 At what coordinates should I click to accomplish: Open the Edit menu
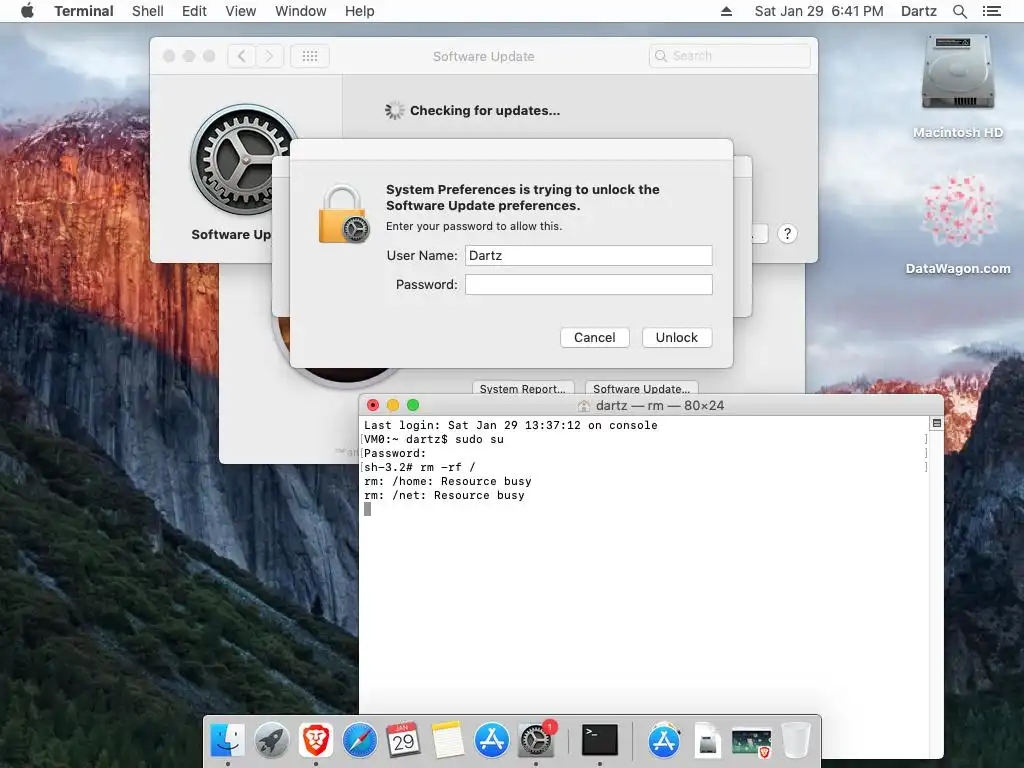click(x=194, y=11)
